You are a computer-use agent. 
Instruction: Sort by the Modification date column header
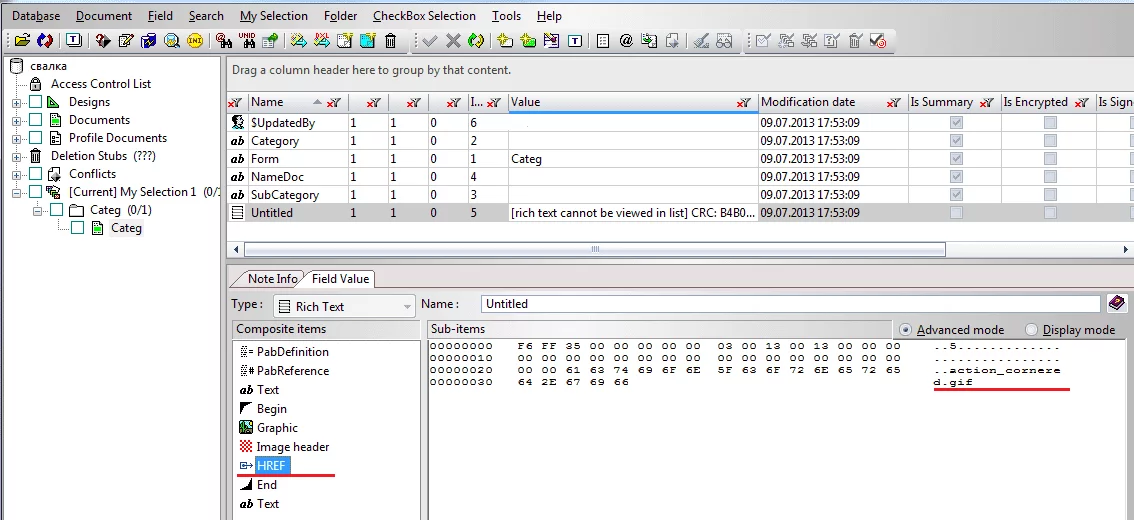(x=808, y=102)
